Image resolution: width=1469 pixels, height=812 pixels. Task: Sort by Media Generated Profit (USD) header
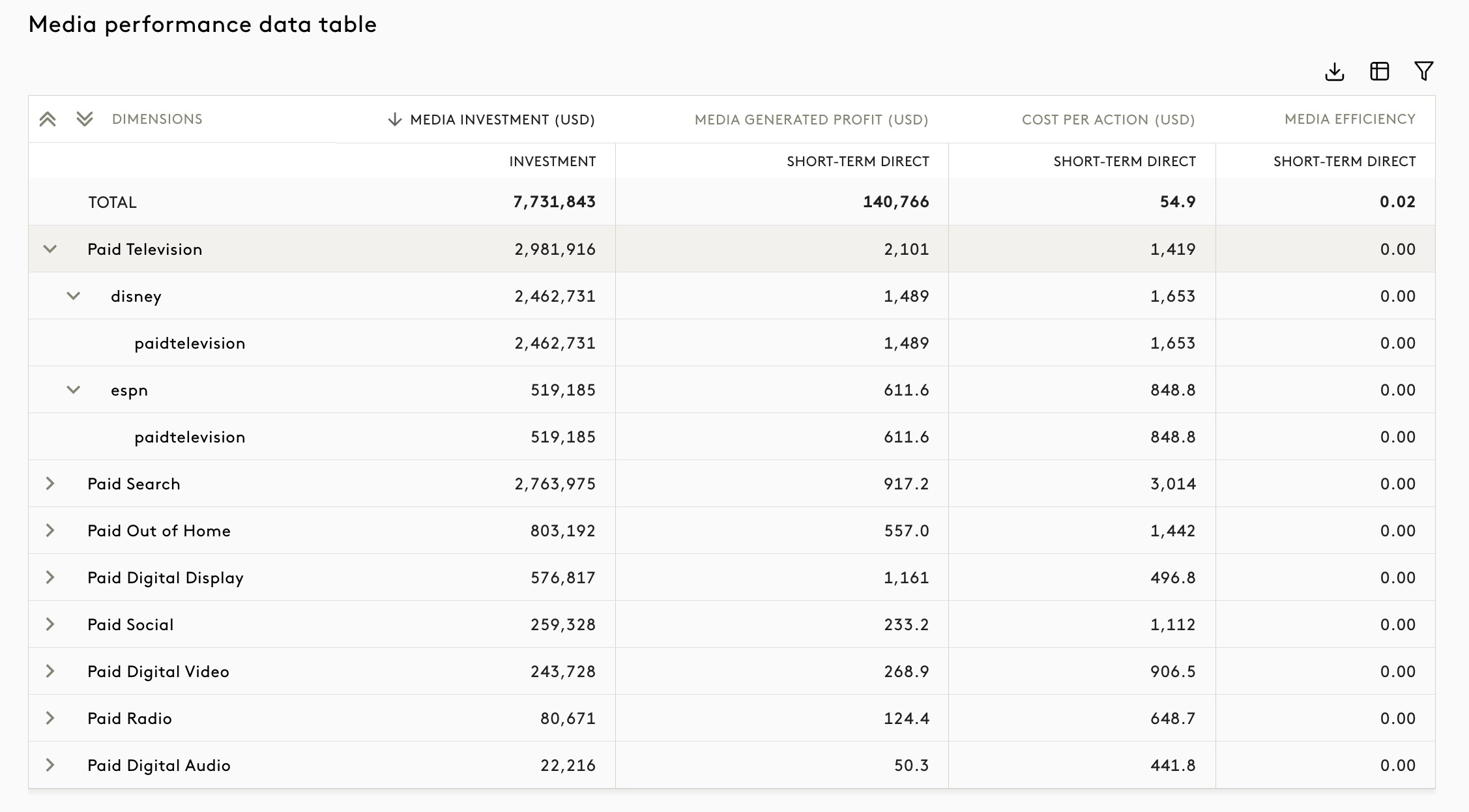point(811,120)
